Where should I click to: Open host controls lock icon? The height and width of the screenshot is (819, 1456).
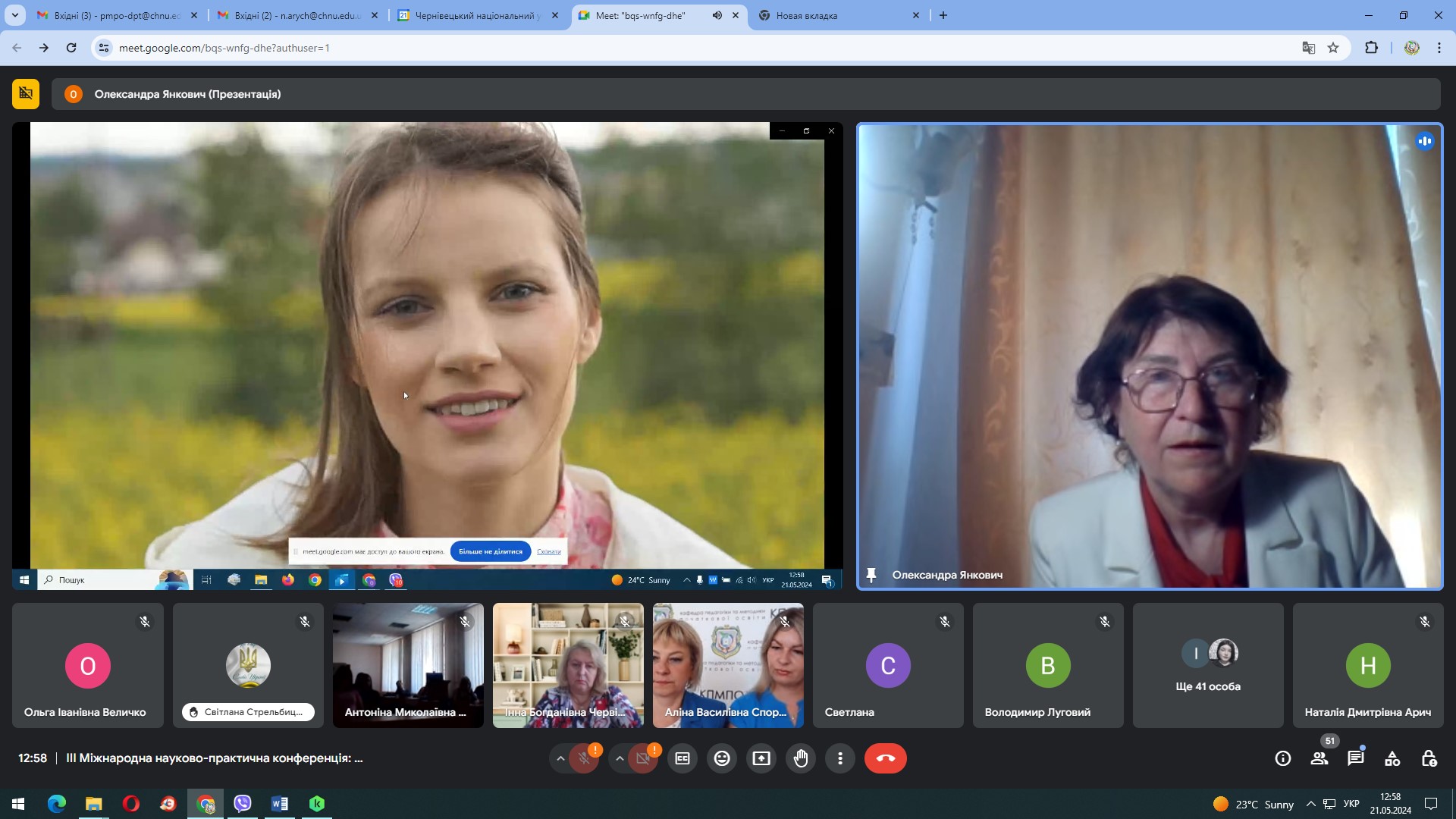(x=1429, y=758)
